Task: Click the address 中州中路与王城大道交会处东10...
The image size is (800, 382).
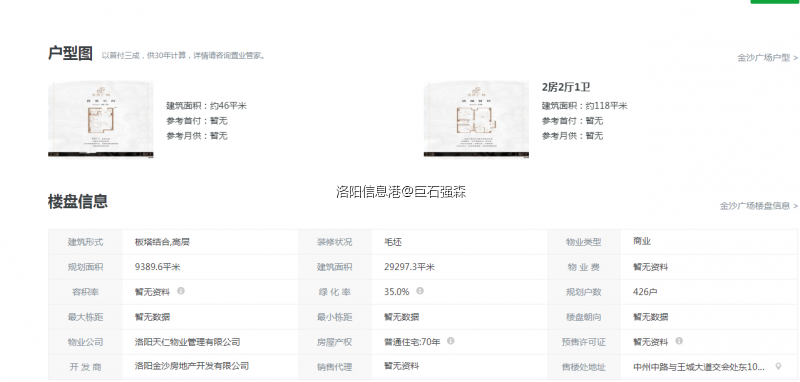Action: pos(699,366)
